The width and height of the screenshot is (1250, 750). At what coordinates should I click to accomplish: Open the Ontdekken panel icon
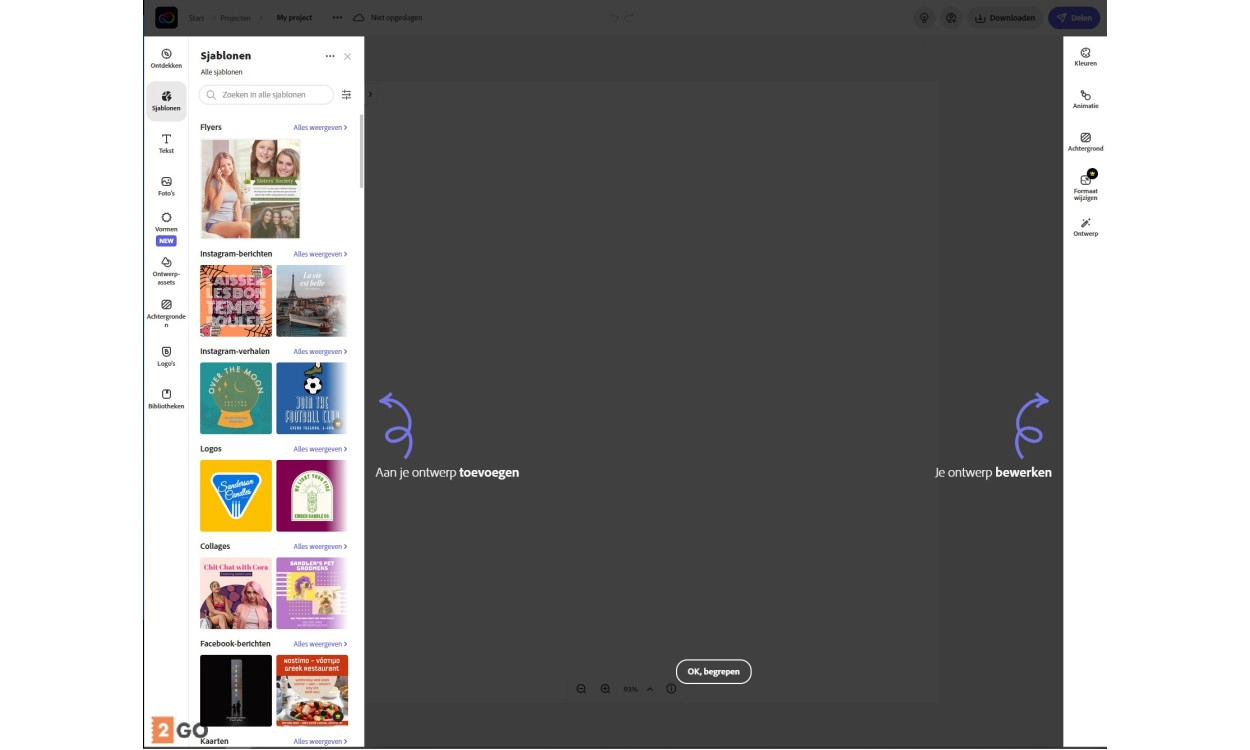(x=166, y=58)
